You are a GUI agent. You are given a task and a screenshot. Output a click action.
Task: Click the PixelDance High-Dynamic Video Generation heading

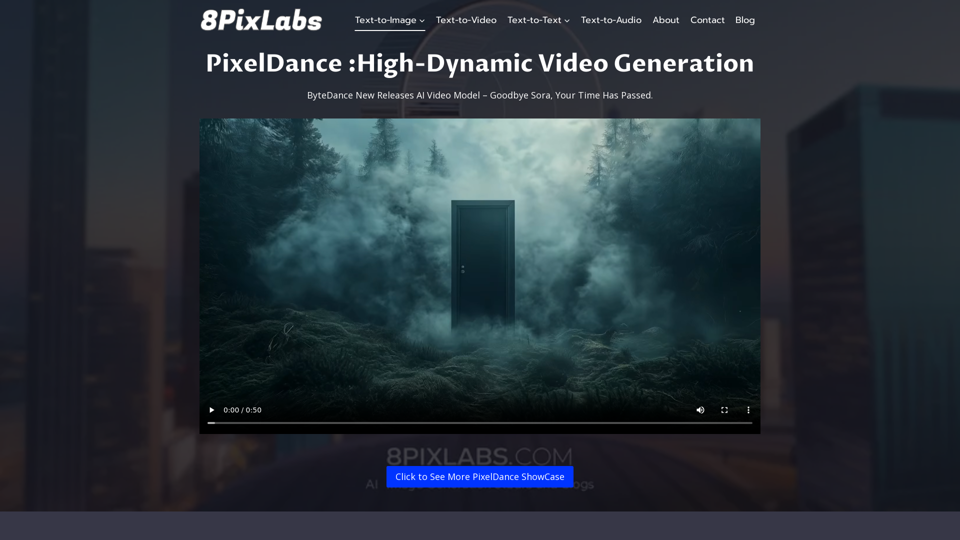[480, 64]
